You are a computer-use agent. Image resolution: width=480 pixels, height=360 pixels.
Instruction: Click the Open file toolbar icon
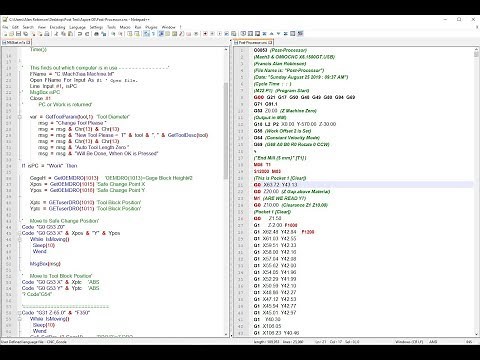(x=11, y=34)
